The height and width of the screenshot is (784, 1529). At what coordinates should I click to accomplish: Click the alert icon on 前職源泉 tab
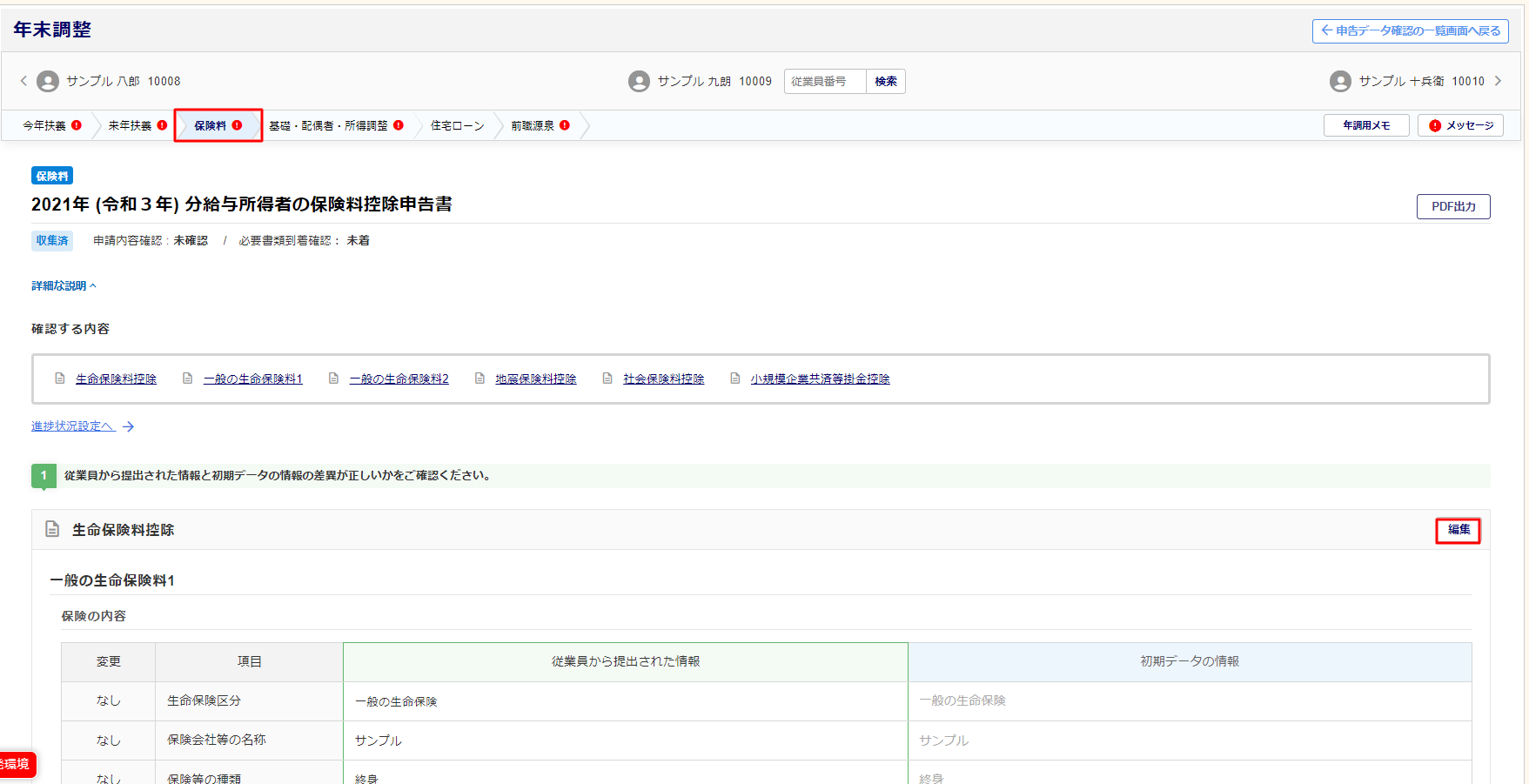tap(565, 125)
